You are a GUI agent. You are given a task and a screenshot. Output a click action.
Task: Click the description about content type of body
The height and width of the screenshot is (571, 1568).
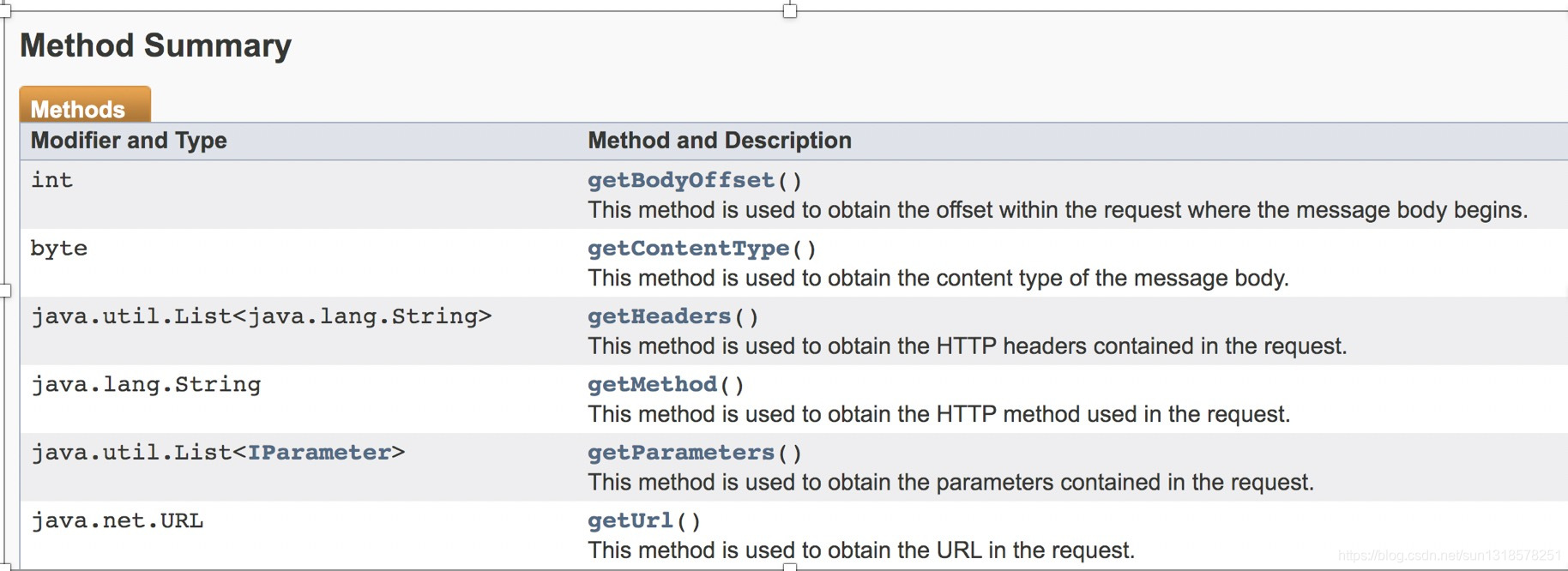tap(938, 279)
